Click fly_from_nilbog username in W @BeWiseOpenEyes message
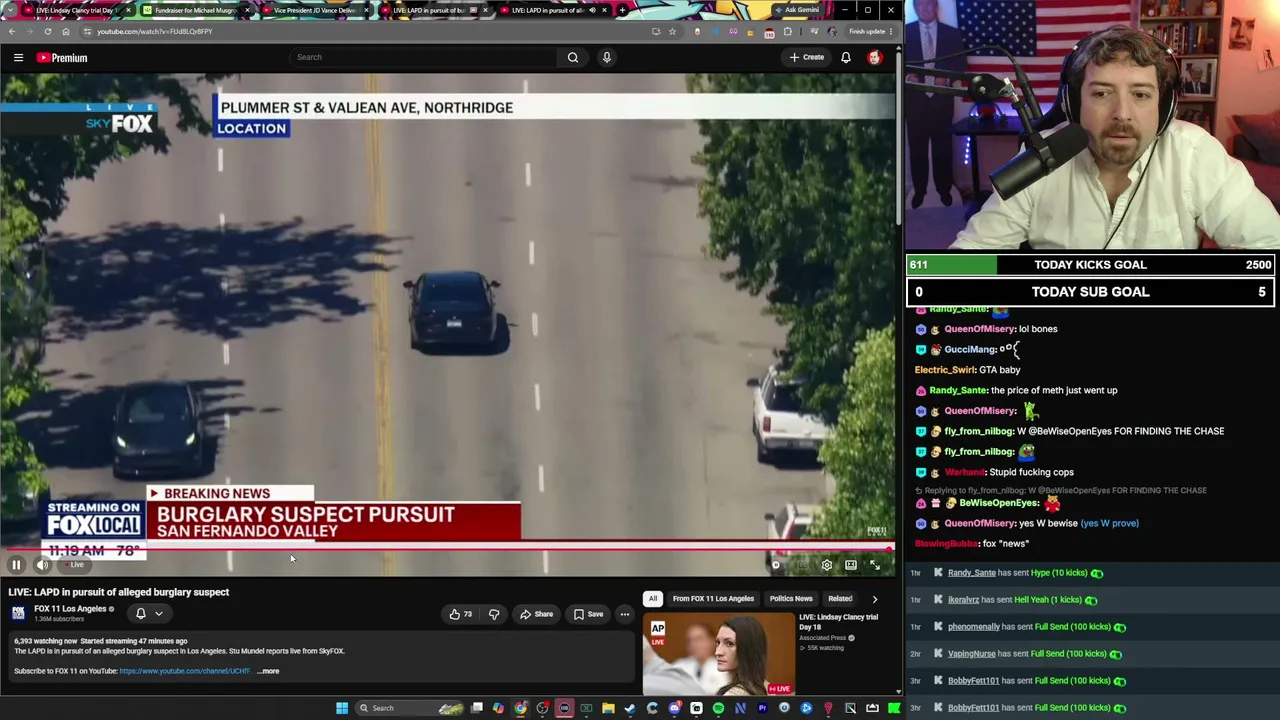This screenshot has height=720, width=1280. 979,431
